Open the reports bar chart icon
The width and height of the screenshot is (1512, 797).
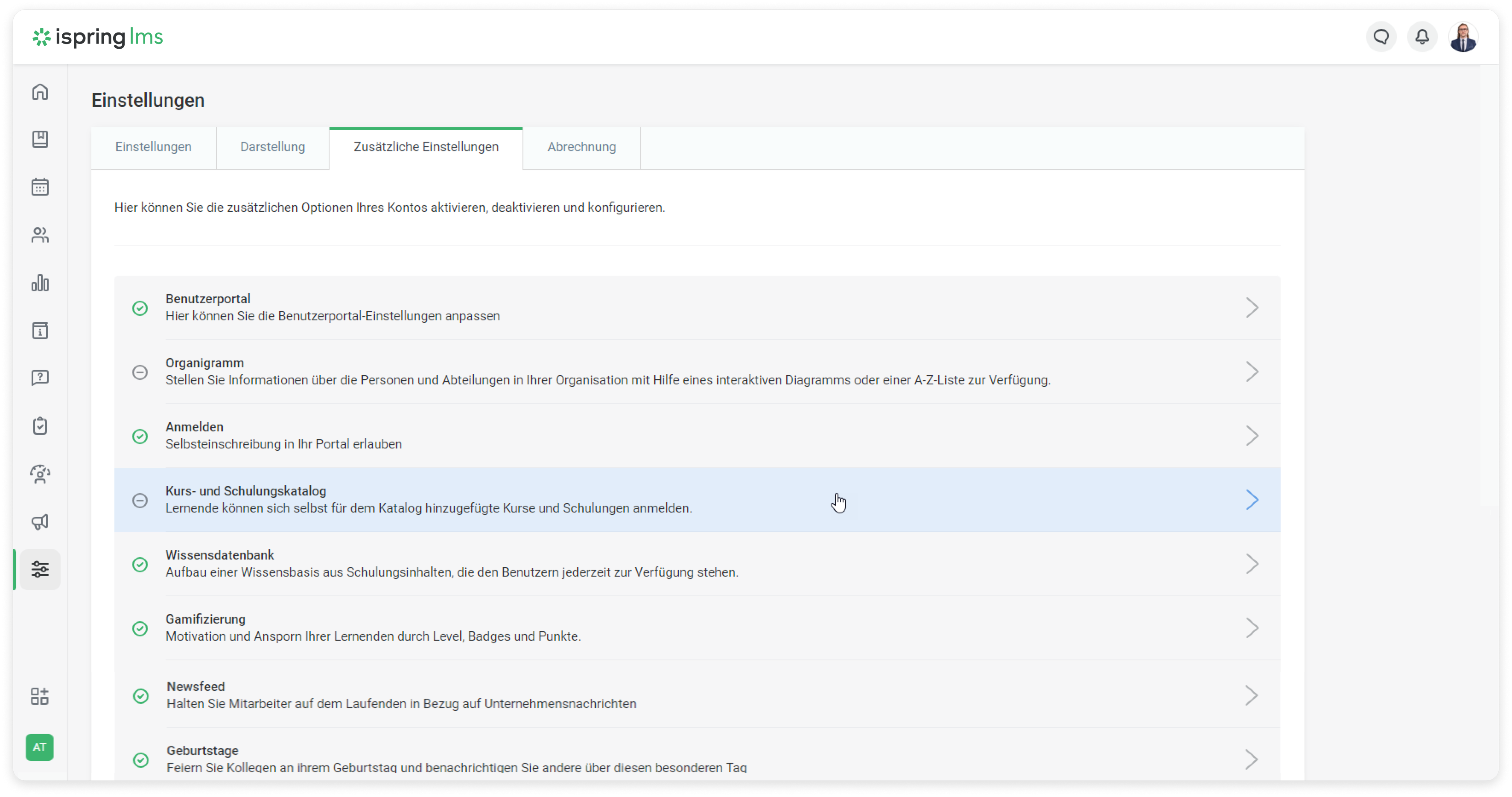(40, 283)
